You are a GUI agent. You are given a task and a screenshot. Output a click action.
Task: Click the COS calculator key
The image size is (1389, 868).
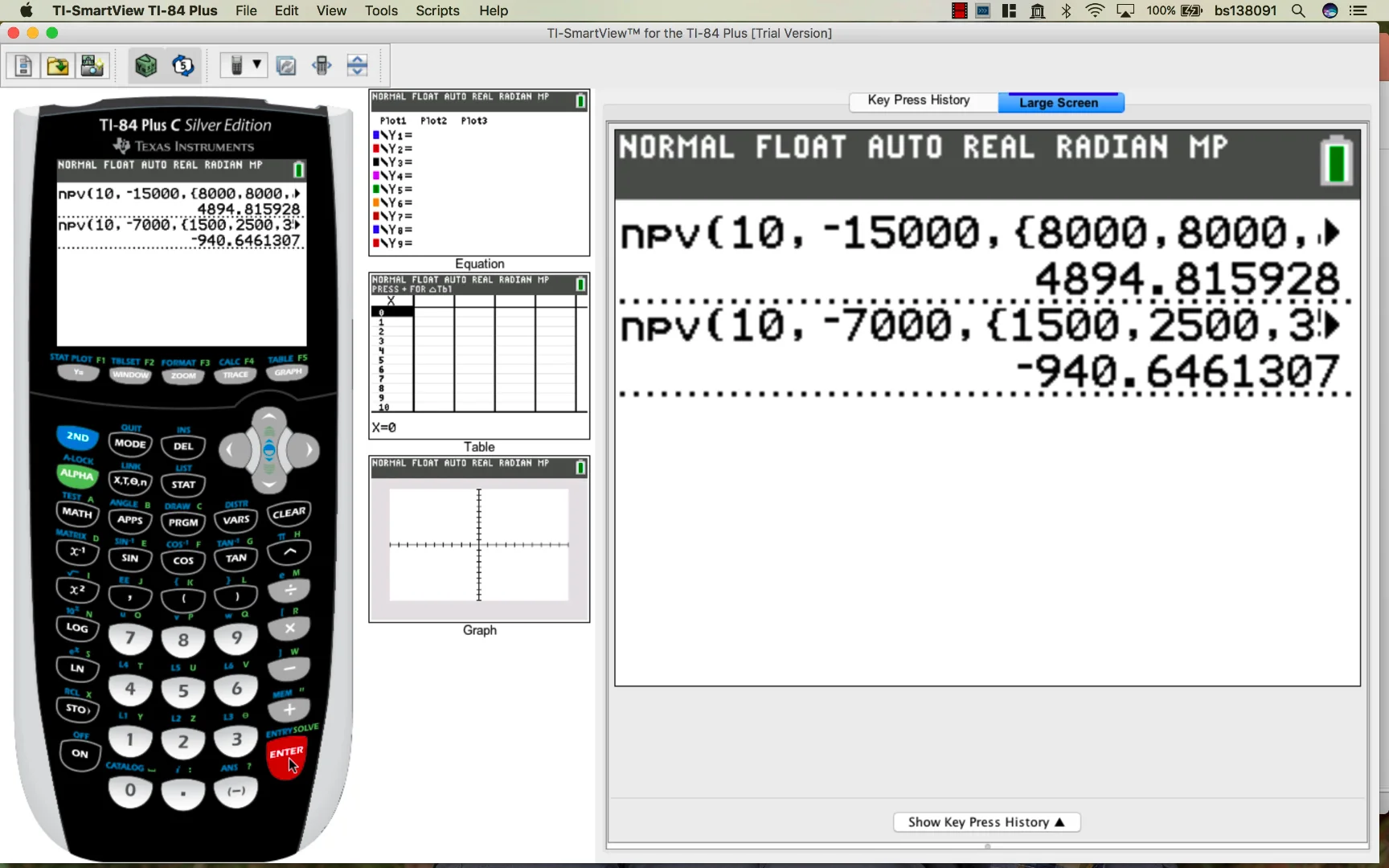tap(183, 560)
